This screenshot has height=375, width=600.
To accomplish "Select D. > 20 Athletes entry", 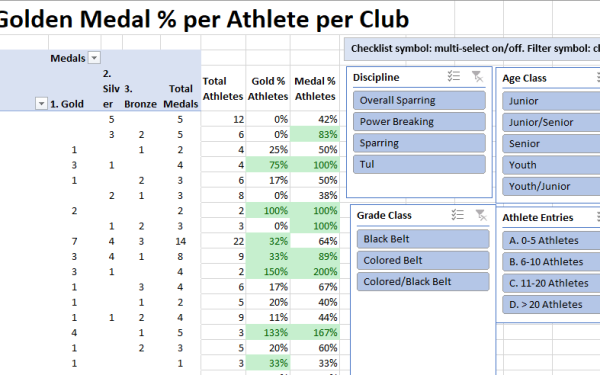I will 551,305.
